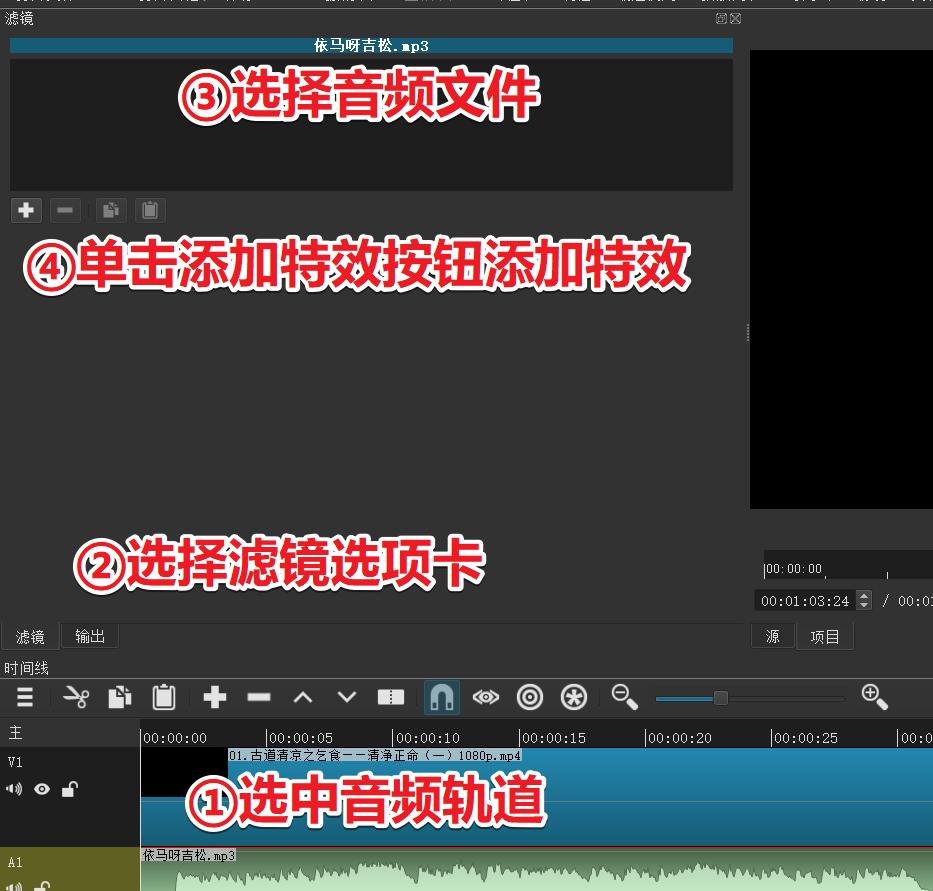
Task: Append a clip with the plus toolbar icon
Action: tap(214, 697)
